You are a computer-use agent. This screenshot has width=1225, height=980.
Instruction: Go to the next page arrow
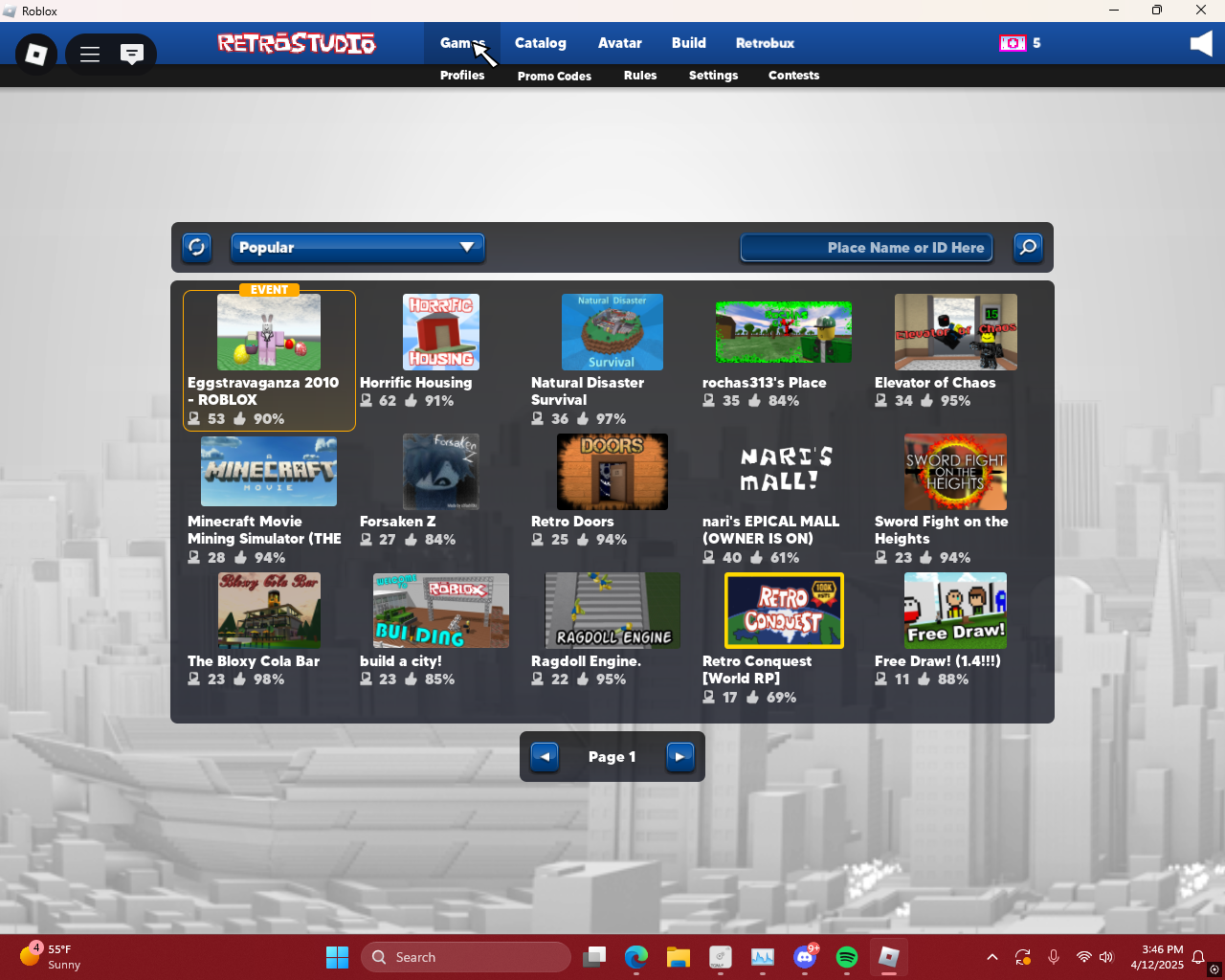pyautogui.click(x=679, y=756)
